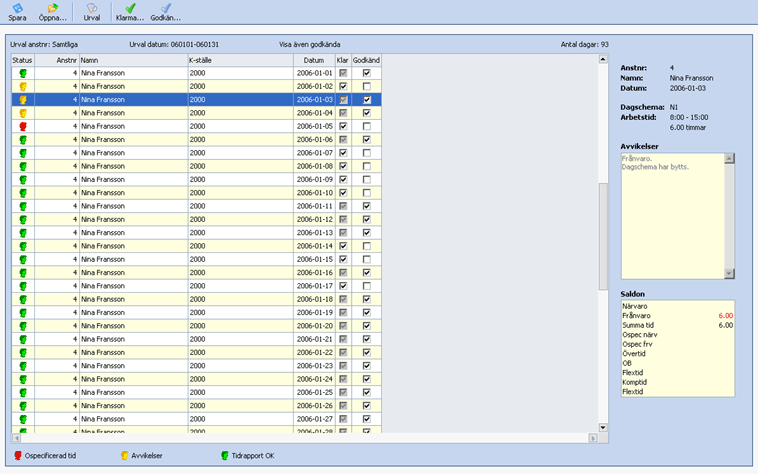Viewport: 758px width, 474px height.
Task: Select date cell 2006-01-12
Action: tap(314, 219)
